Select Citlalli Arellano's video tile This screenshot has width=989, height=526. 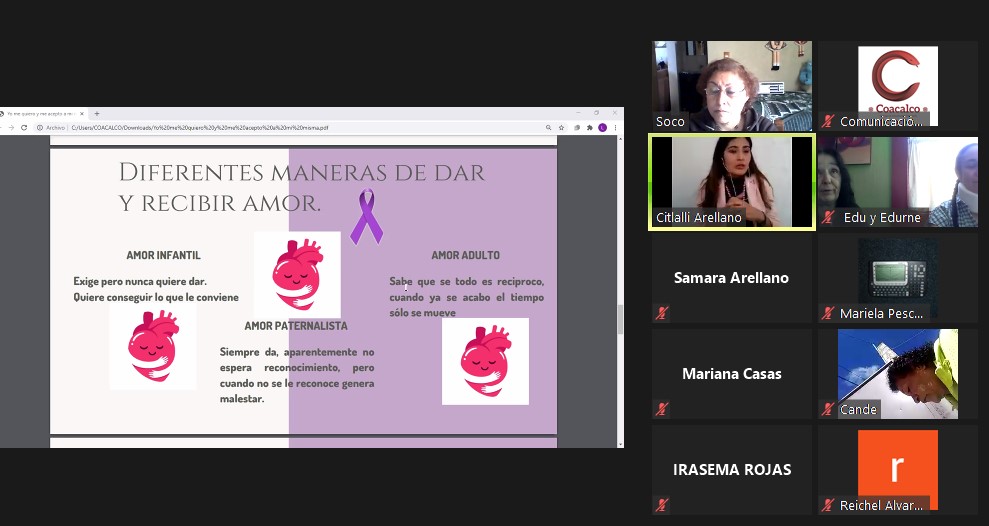coord(731,182)
